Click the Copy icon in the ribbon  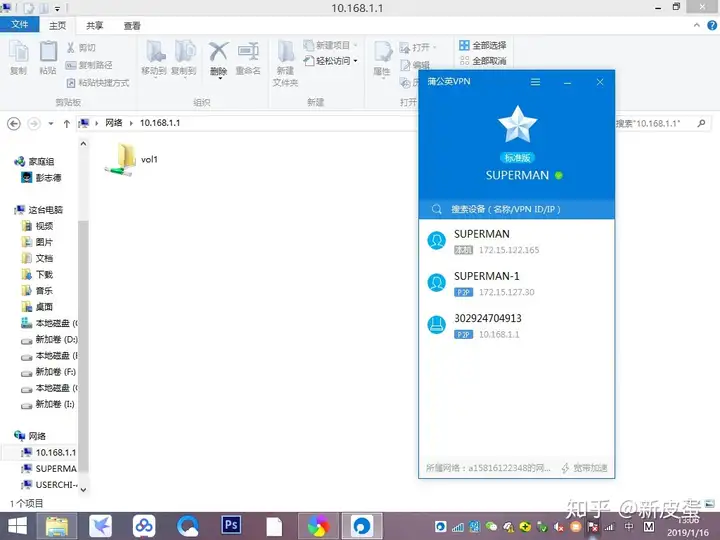click(19, 57)
